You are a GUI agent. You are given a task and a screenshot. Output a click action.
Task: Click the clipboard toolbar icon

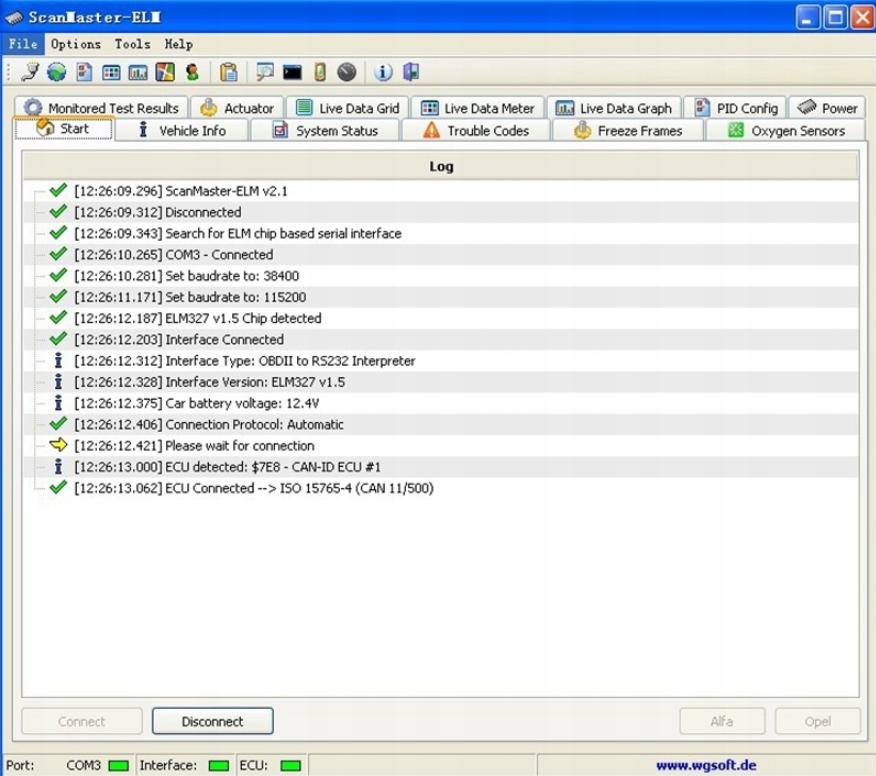point(228,72)
